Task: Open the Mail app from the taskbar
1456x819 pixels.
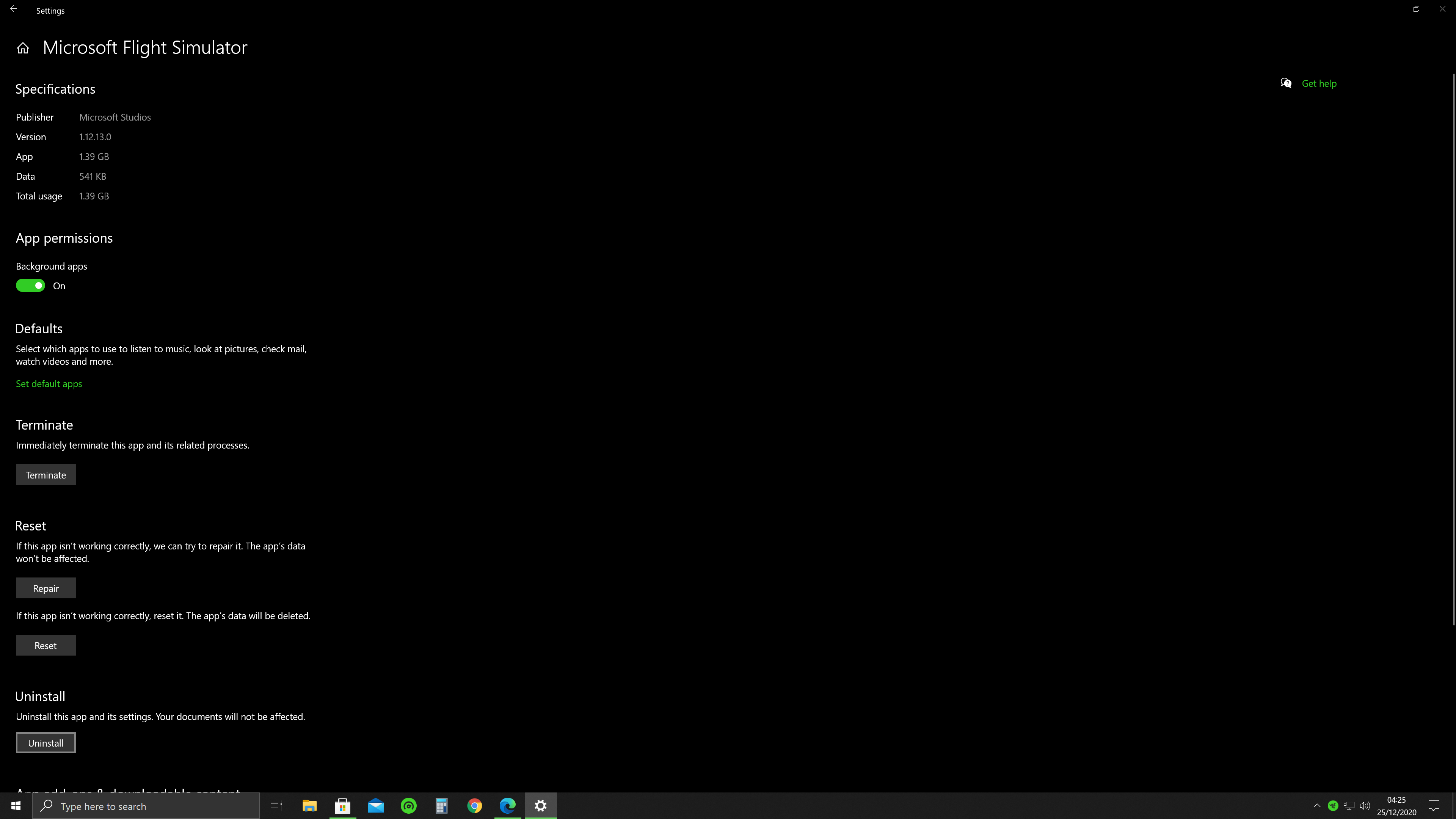Action: point(375,805)
